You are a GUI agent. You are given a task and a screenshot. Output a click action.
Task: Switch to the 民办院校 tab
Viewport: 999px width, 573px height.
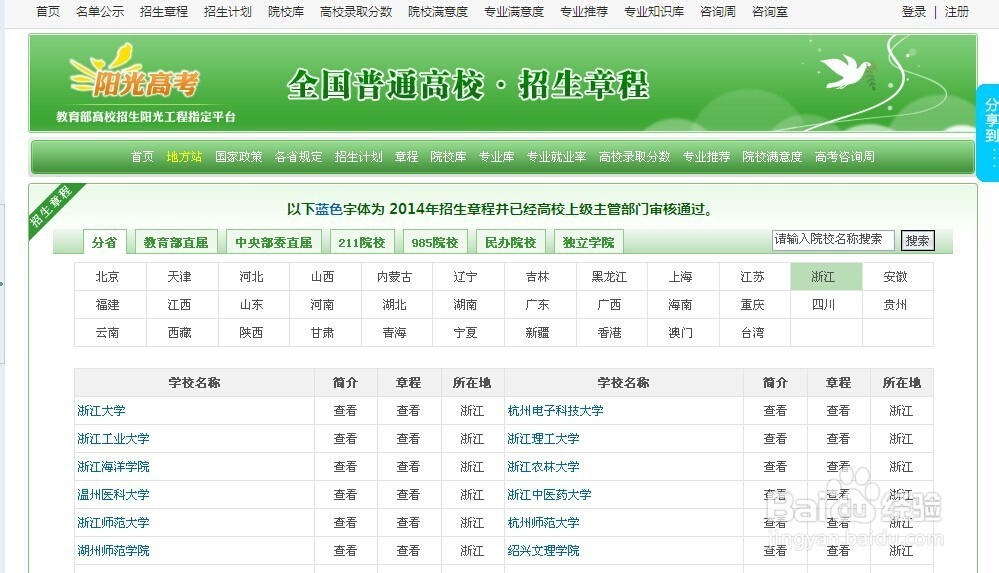[x=510, y=242]
